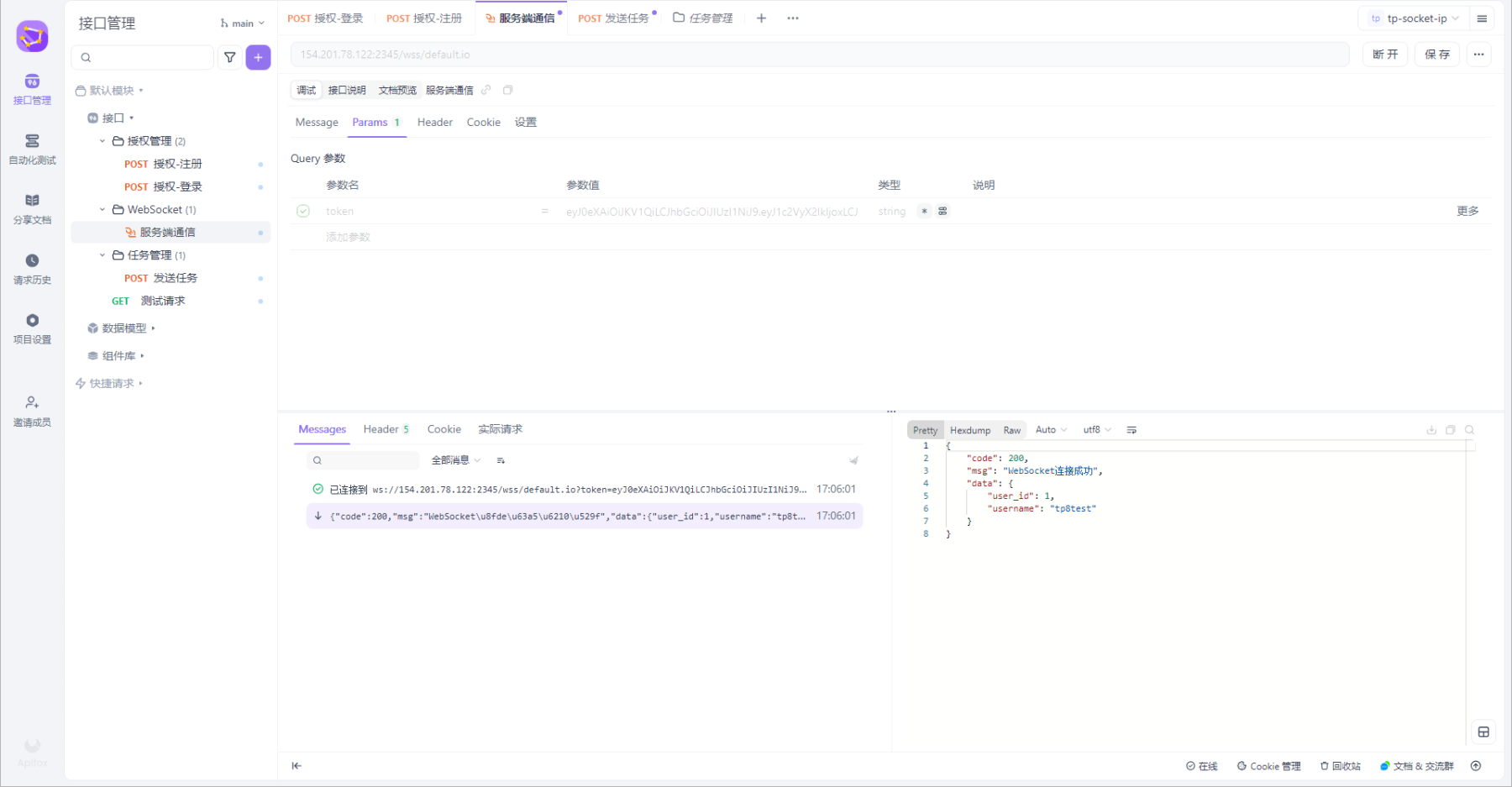The height and width of the screenshot is (787, 1512).
Task: Open the POST 发送任务 tab
Action: (x=614, y=18)
